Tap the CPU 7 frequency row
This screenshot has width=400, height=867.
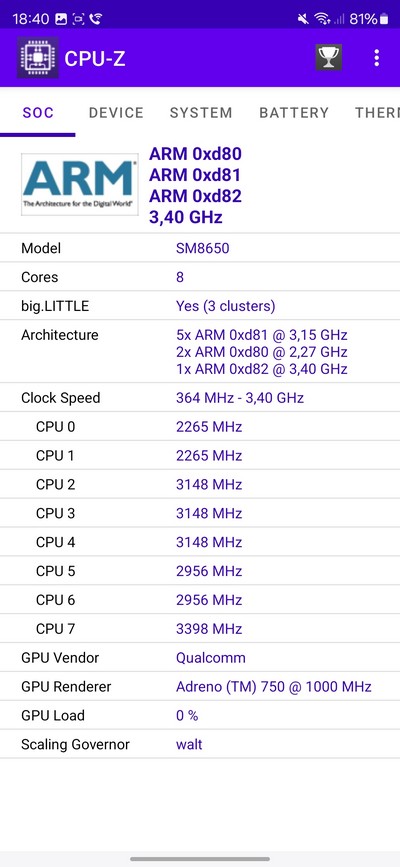click(x=200, y=629)
